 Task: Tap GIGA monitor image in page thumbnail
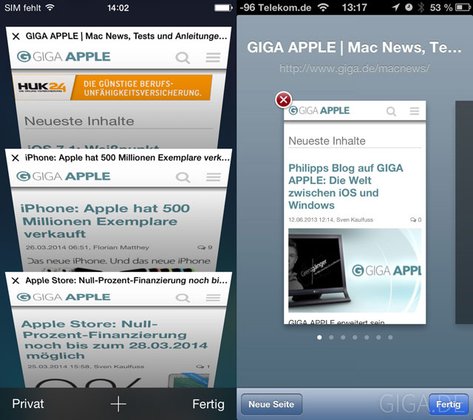tap(355, 271)
